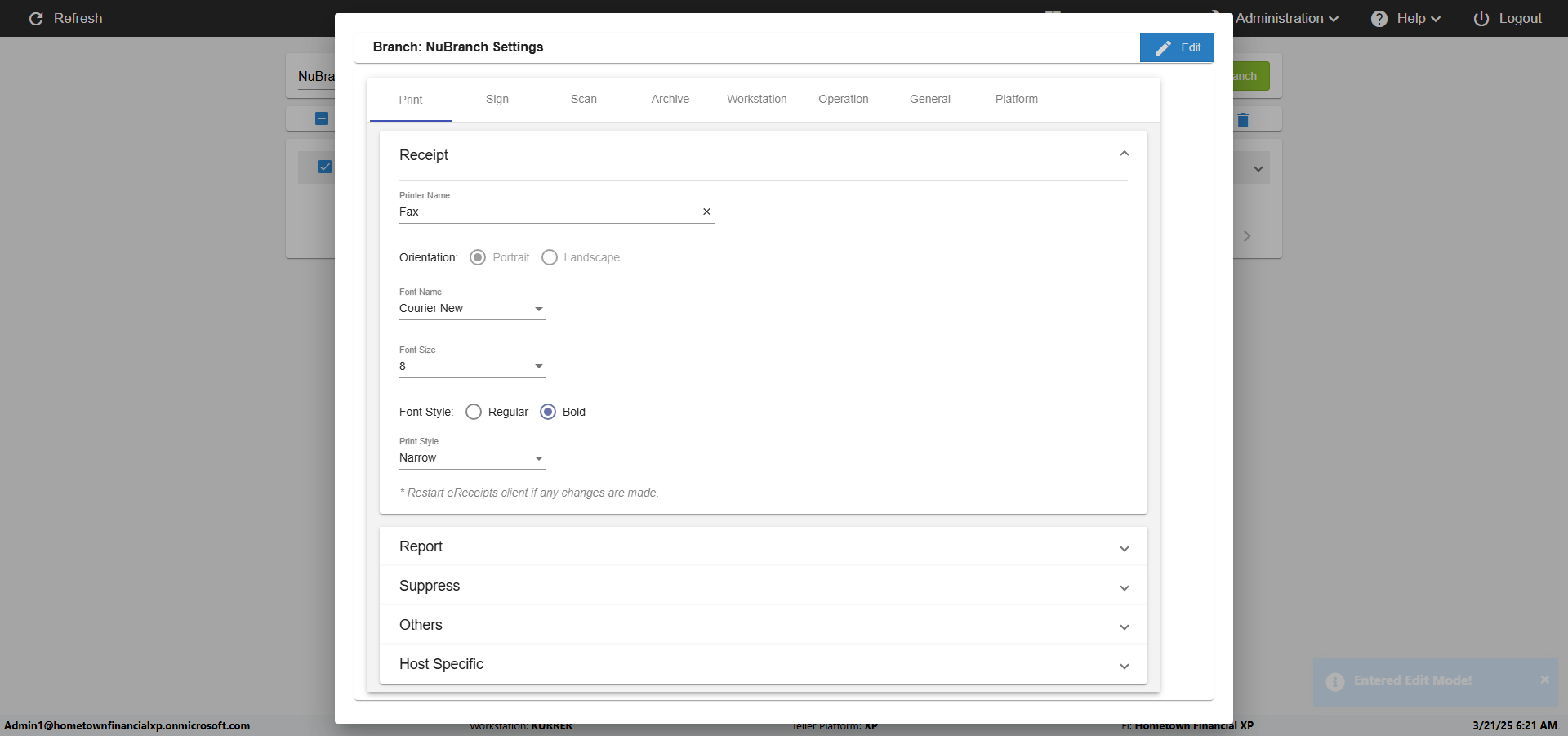This screenshot has width=1568, height=736.
Task: Click the 'Orientation:' label
Action: coord(429,257)
